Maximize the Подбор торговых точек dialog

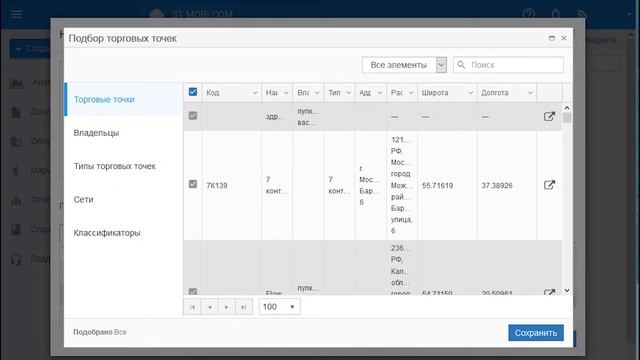coord(552,38)
